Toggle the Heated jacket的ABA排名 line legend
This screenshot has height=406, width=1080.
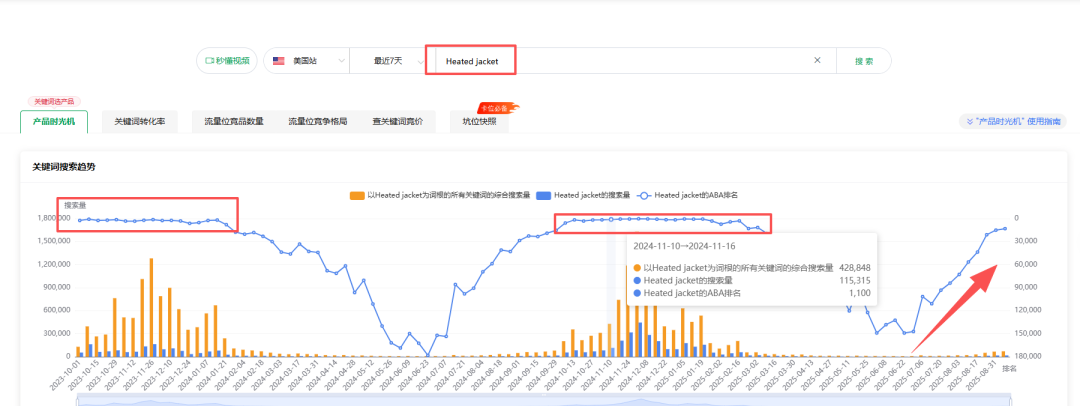689,195
